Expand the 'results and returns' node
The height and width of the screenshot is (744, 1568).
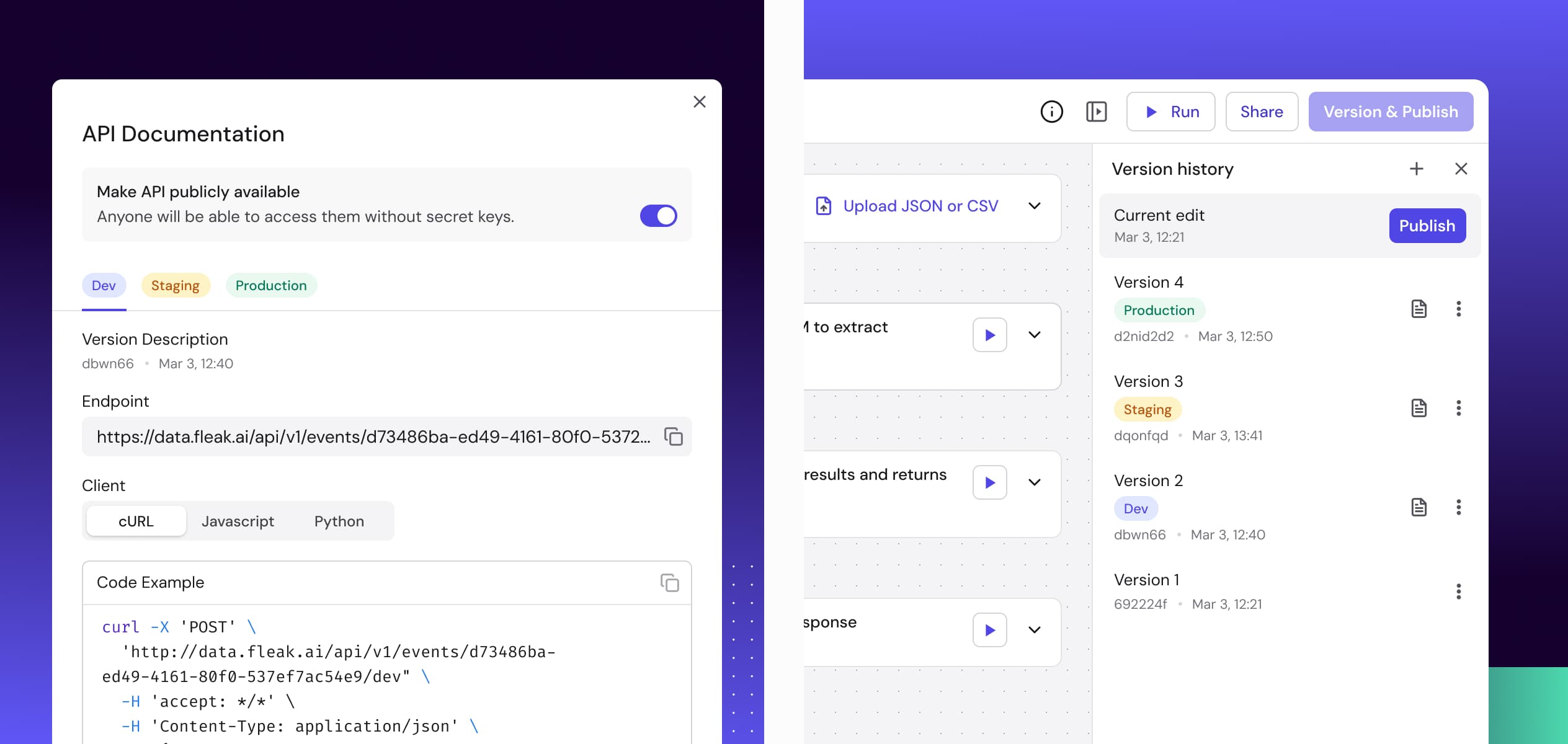point(1034,482)
